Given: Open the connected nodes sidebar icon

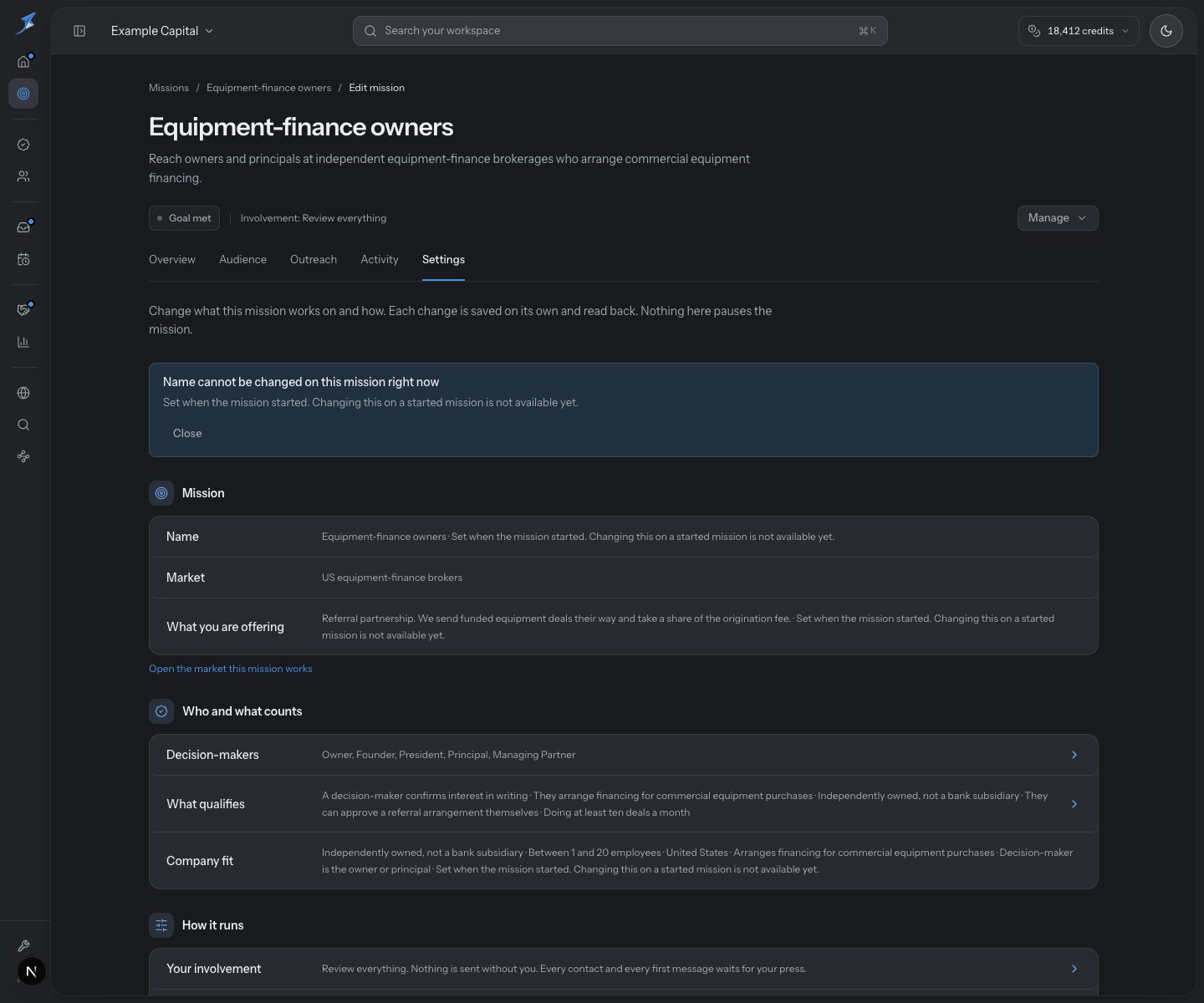Looking at the screenshot, I should click(23, 456).
